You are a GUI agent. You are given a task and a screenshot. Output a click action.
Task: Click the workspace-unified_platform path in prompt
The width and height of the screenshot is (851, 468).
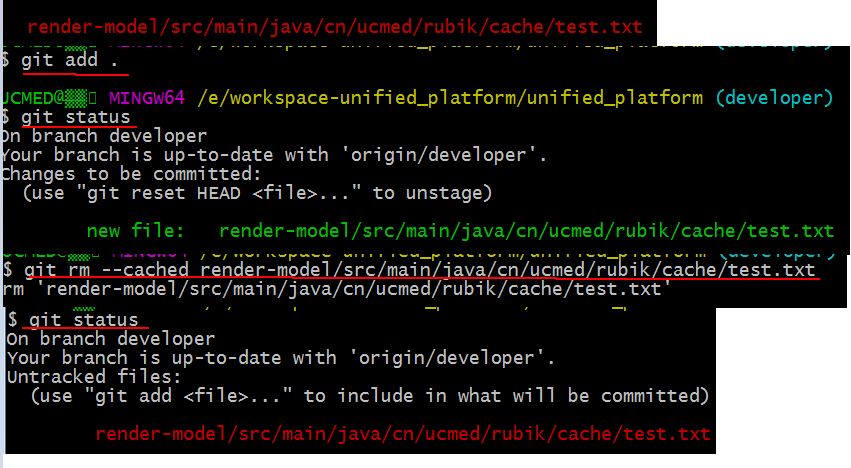point(450,98)
